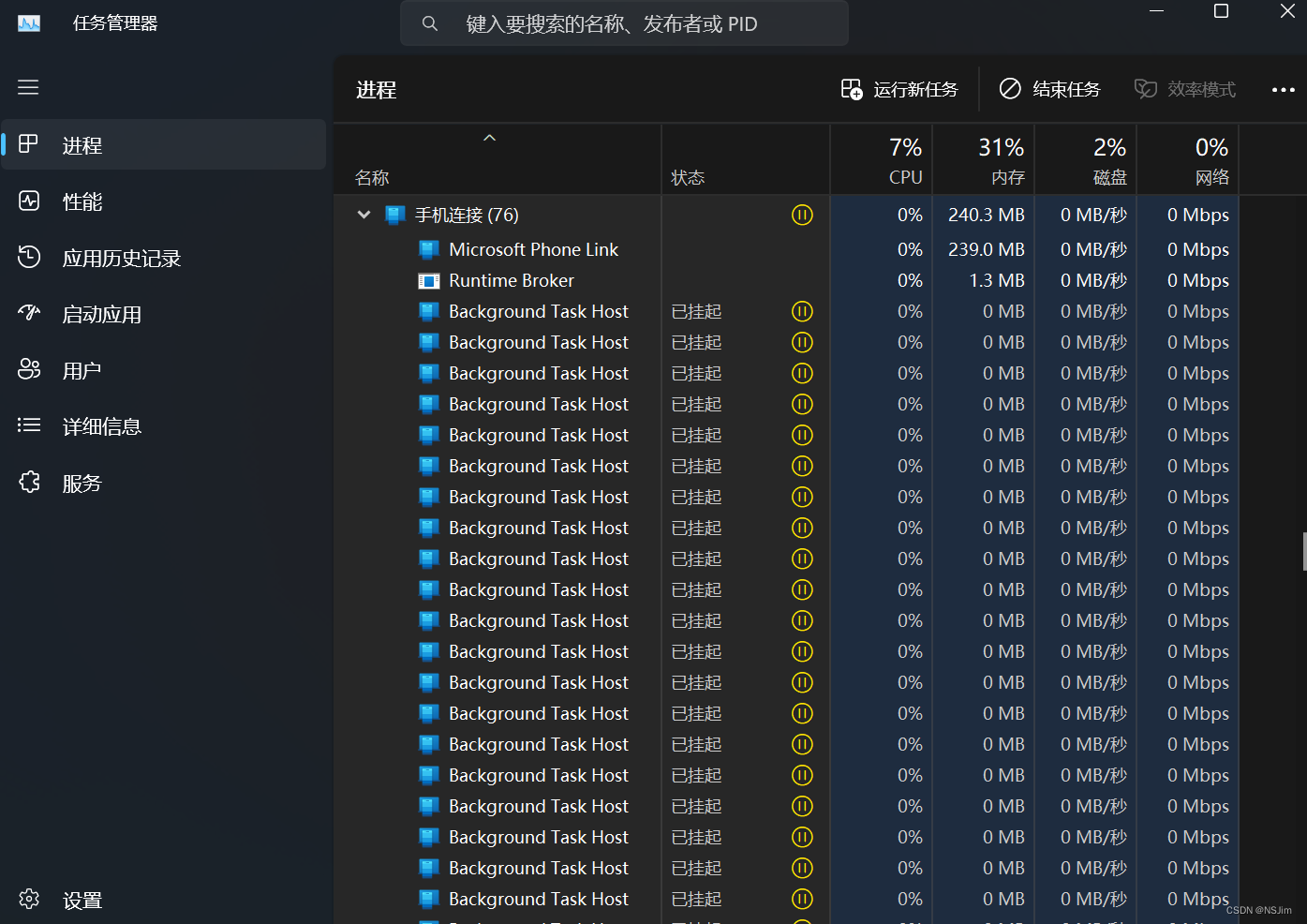Select the 用户 tab

(164, 370)
